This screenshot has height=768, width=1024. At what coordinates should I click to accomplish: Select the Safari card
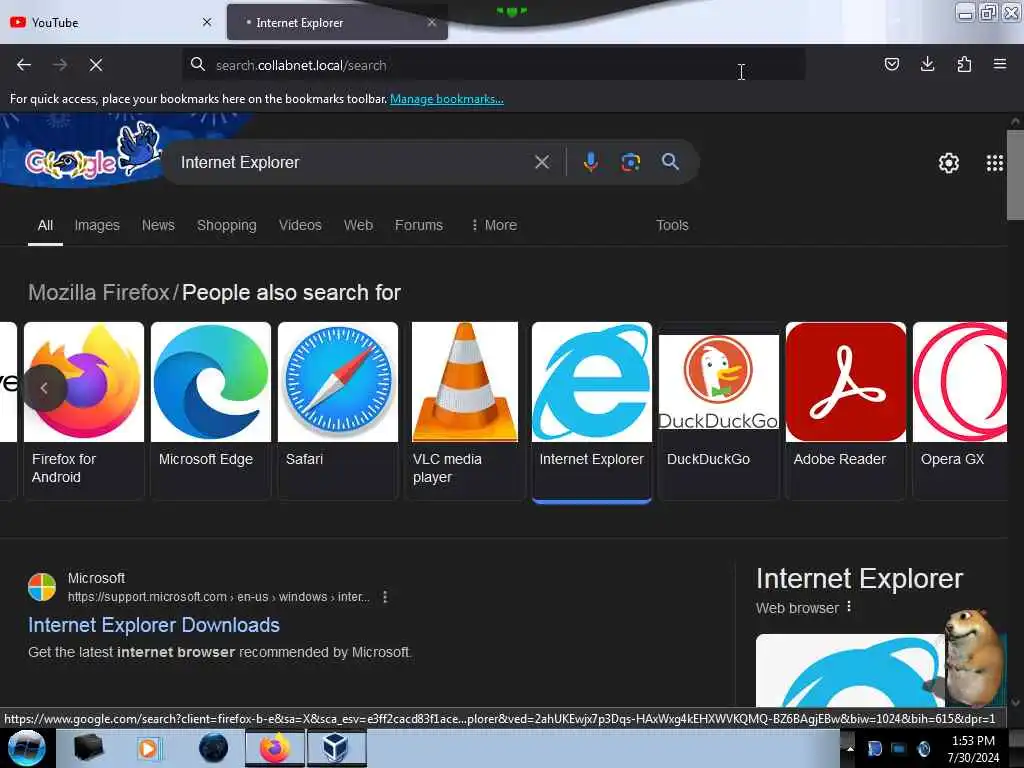coord(338,410)
